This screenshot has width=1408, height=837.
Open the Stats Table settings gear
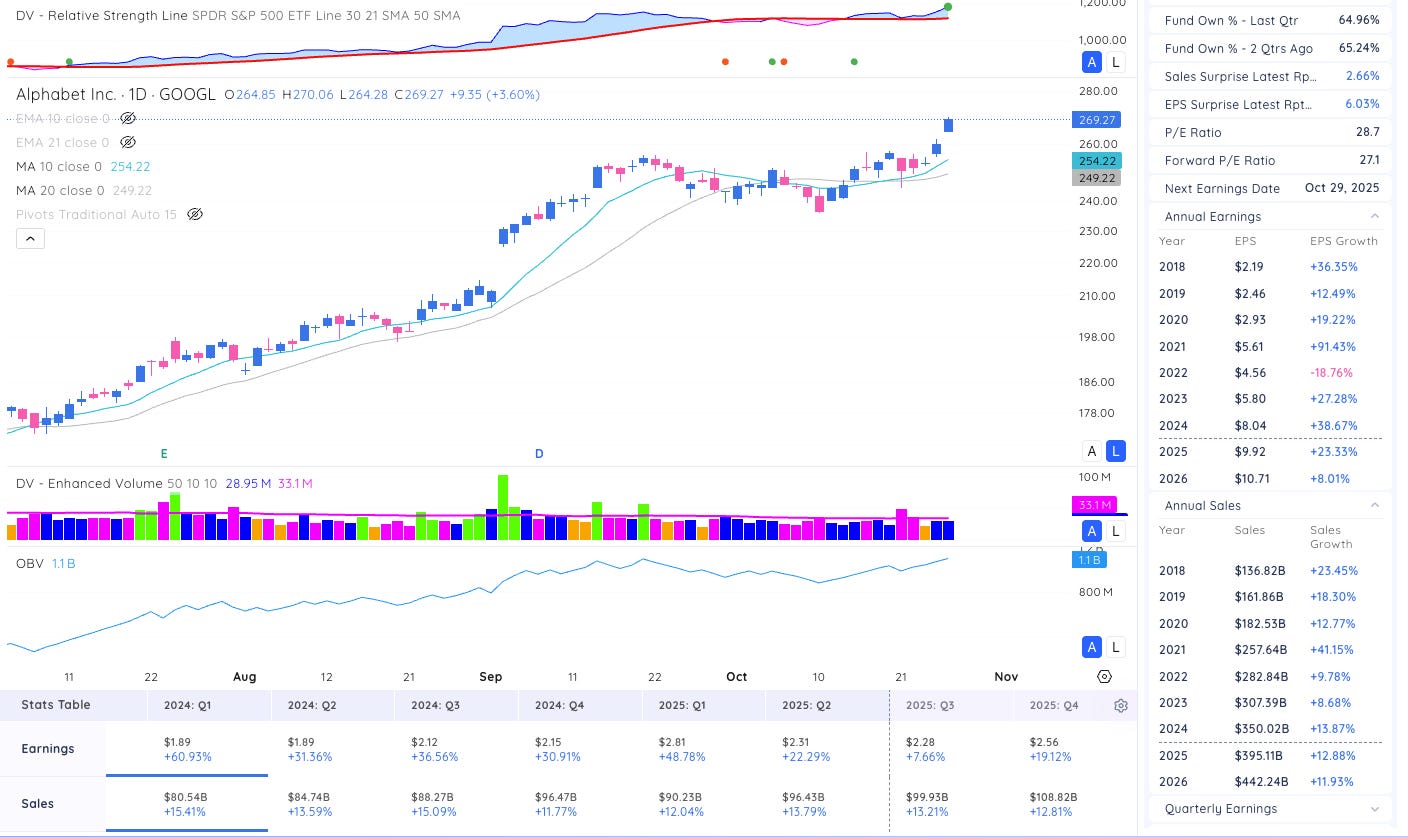(1120, 705)
